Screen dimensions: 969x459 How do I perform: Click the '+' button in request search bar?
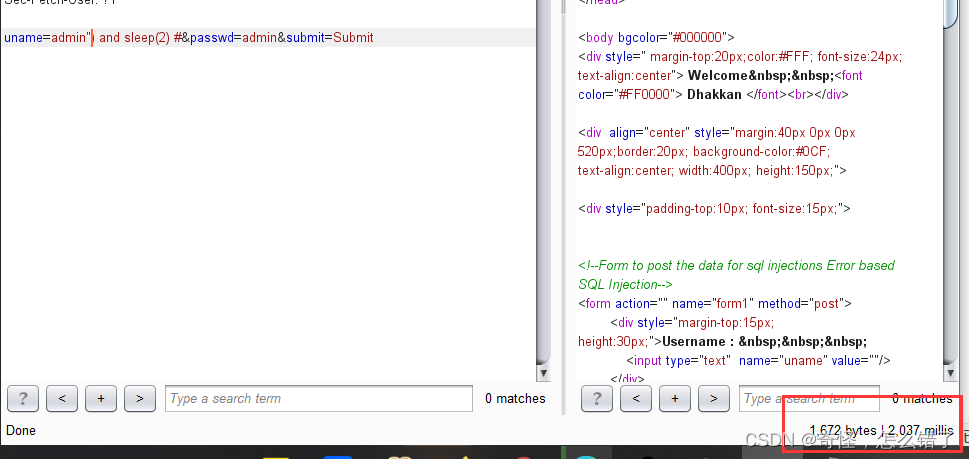pos(101,398)
